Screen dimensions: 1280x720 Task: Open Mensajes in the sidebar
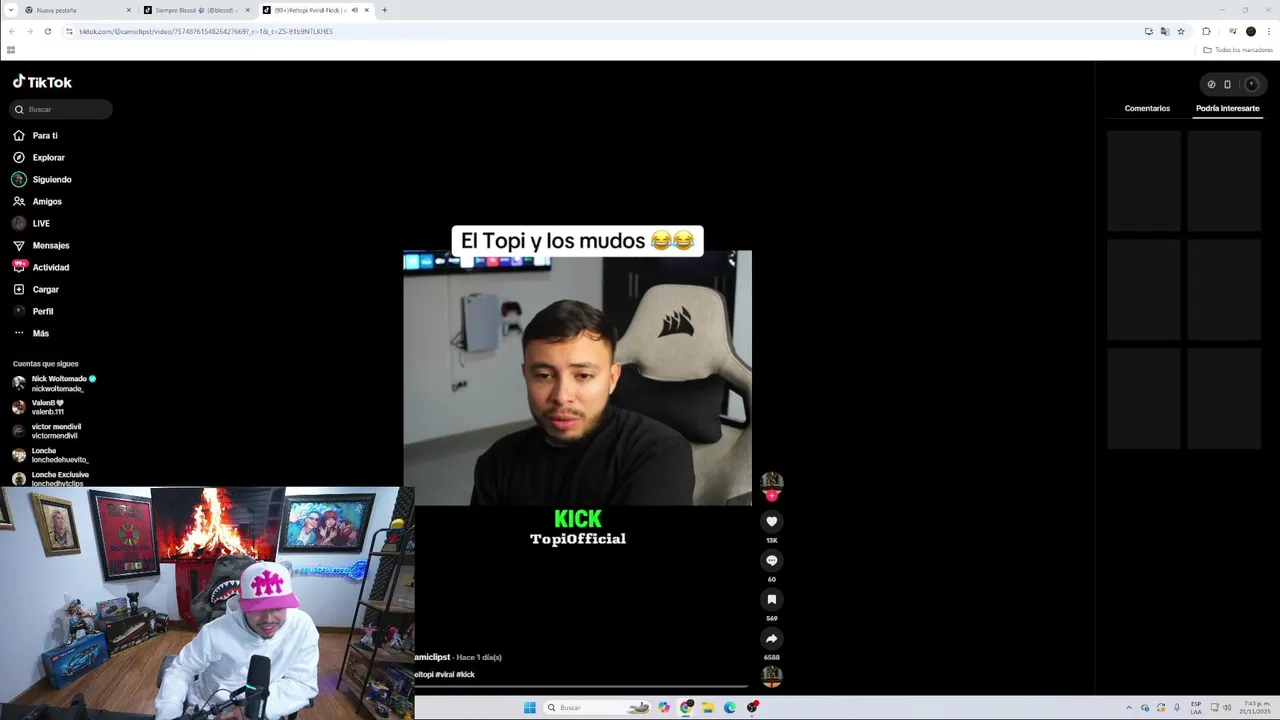click(x=50, y=245)
